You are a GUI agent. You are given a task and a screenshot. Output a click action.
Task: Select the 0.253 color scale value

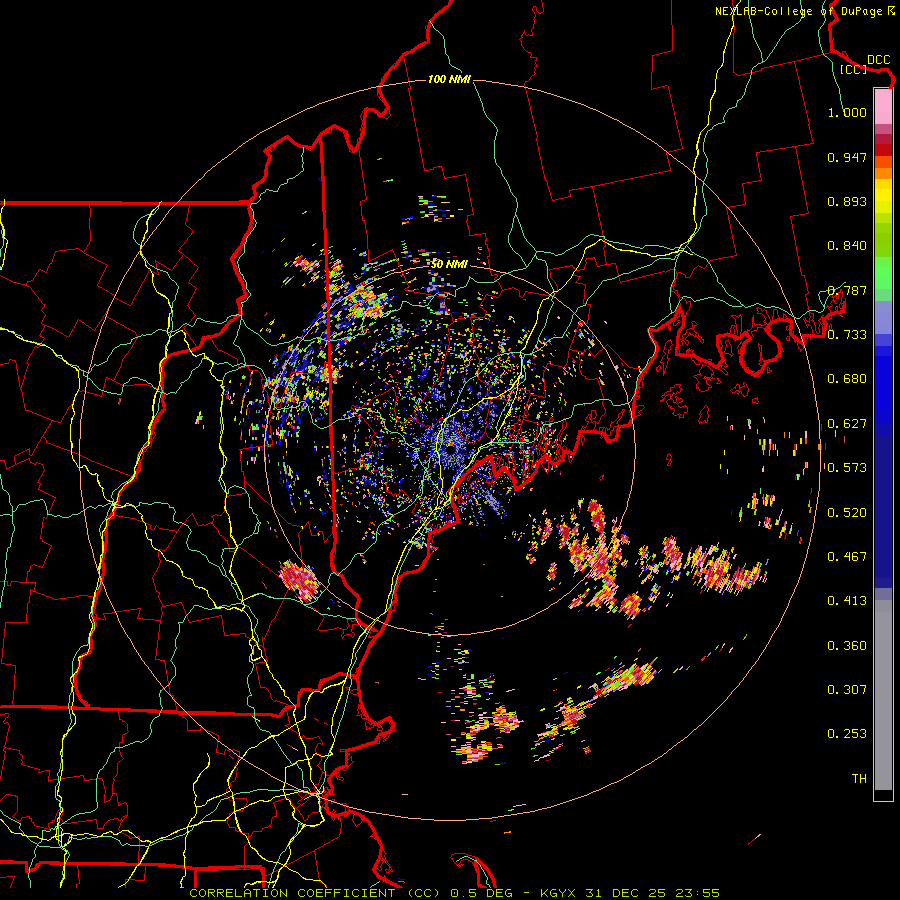coord(847,734)
